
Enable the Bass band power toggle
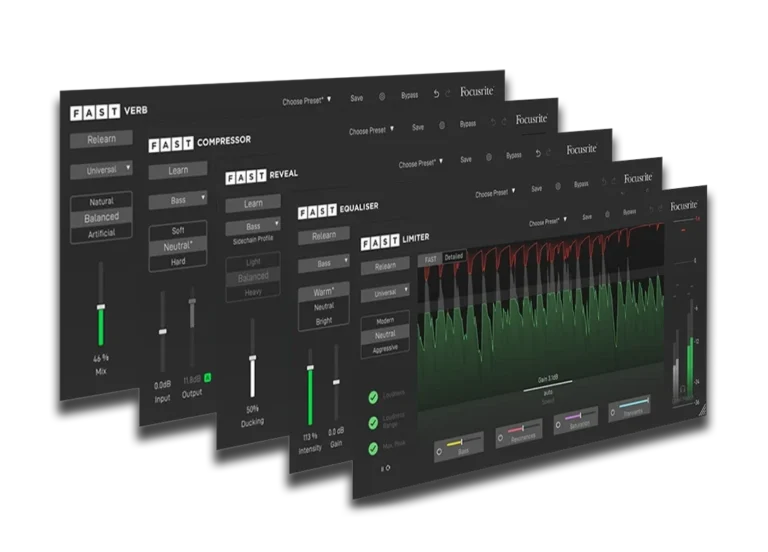tap(439, 452)
